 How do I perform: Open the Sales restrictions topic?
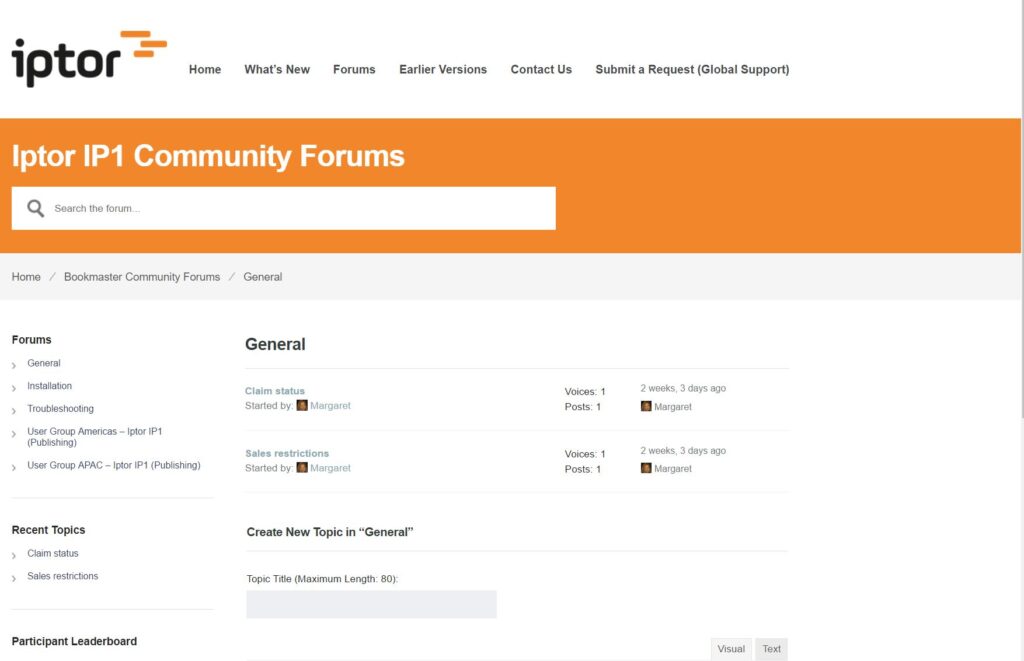click(287, 453)
